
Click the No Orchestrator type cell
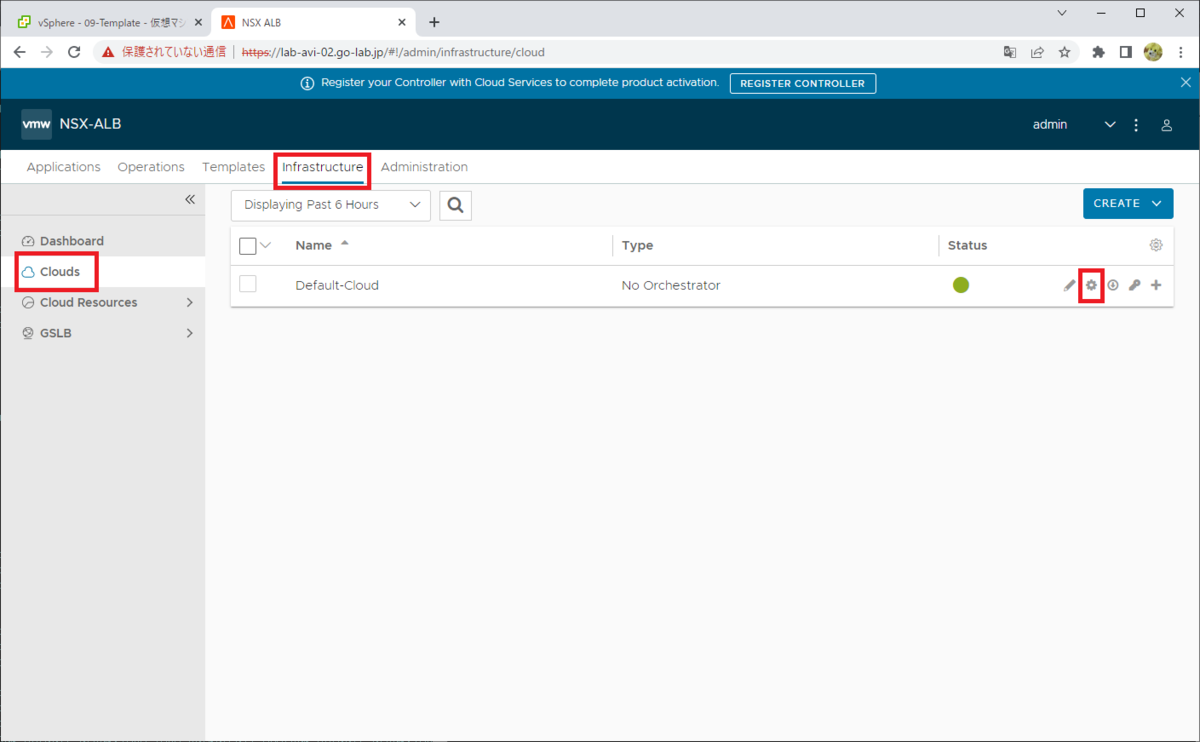[670, 285]
